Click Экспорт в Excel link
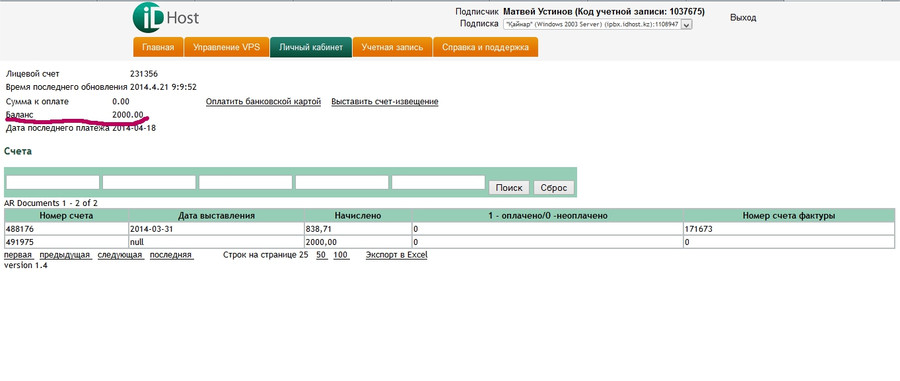 [396, 255]
